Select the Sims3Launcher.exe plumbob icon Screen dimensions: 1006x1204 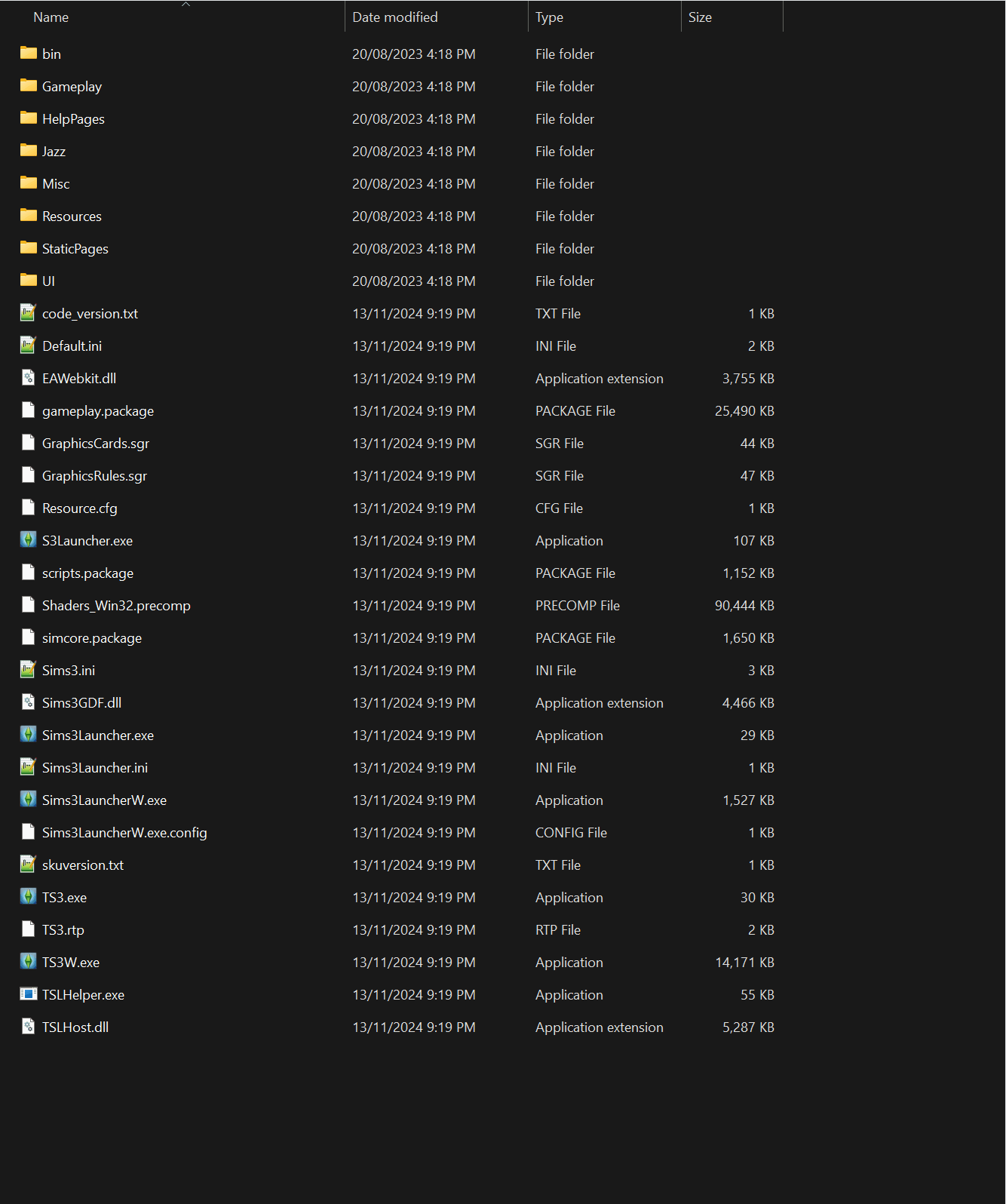tap(28, 734)
